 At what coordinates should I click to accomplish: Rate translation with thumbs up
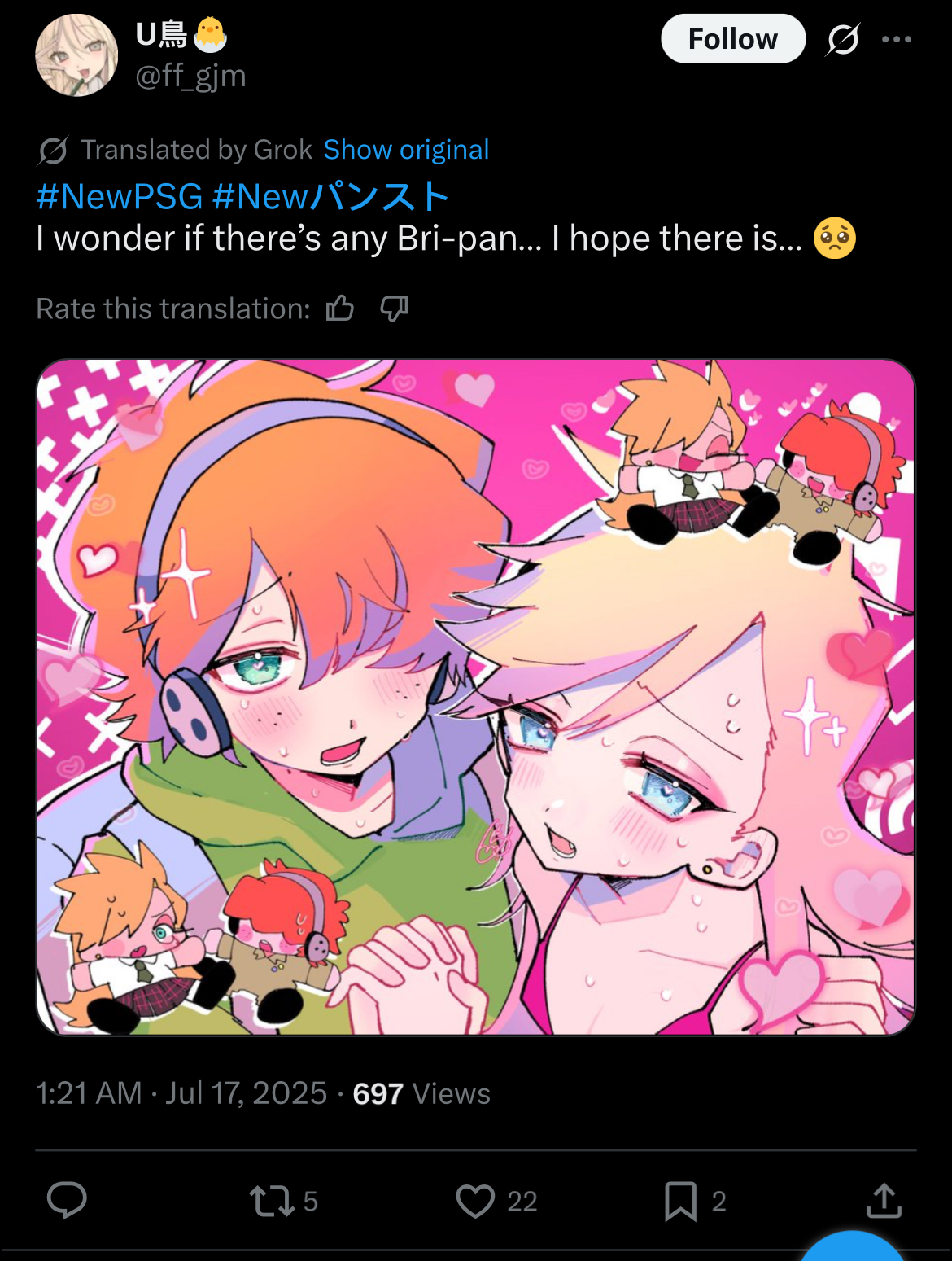[x=340, y=309]
